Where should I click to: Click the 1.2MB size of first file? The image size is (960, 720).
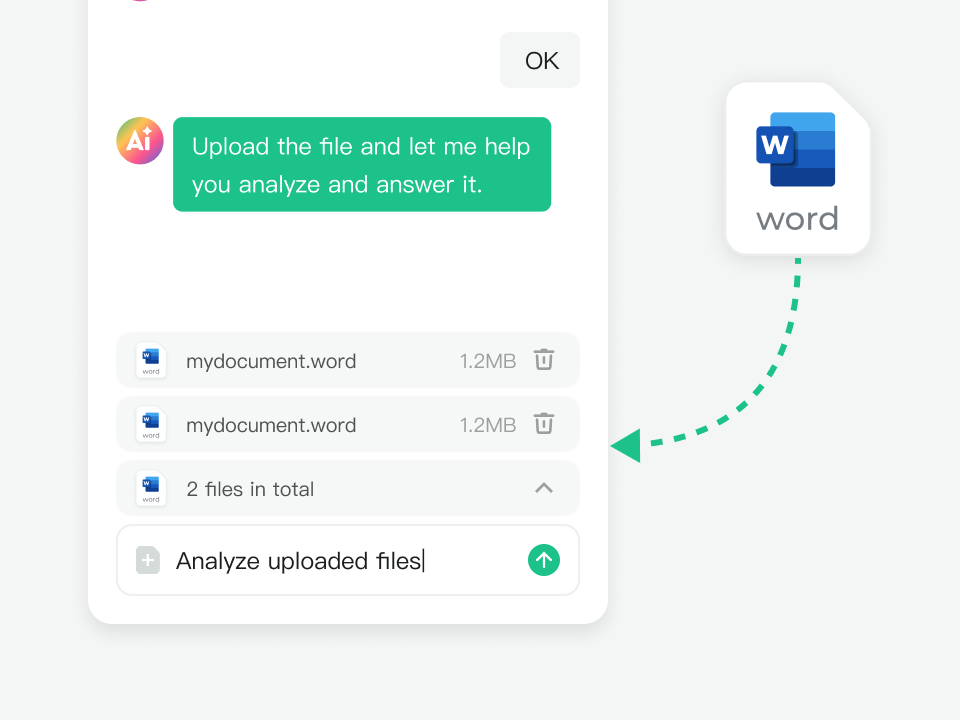488,361
